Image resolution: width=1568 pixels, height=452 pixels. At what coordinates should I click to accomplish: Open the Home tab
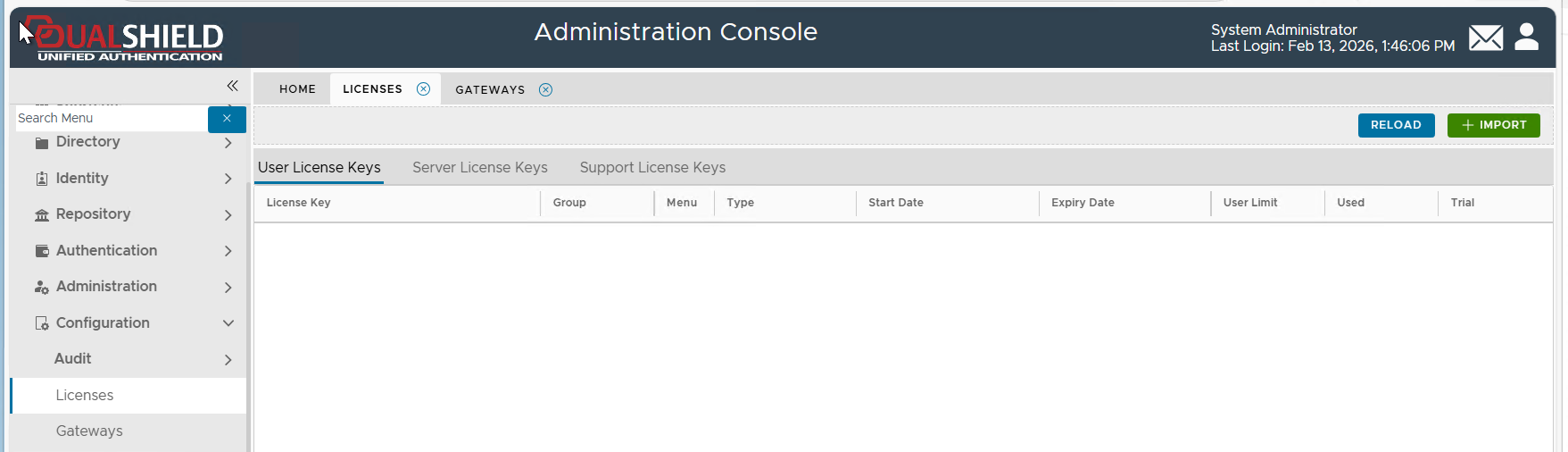tap(297, 89)
